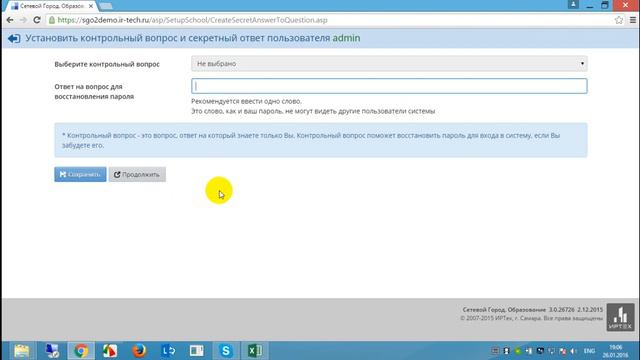The width and height of the screenshot is (640, 360).
Task: Click the Сохранить button
Action: coord(80,174)
